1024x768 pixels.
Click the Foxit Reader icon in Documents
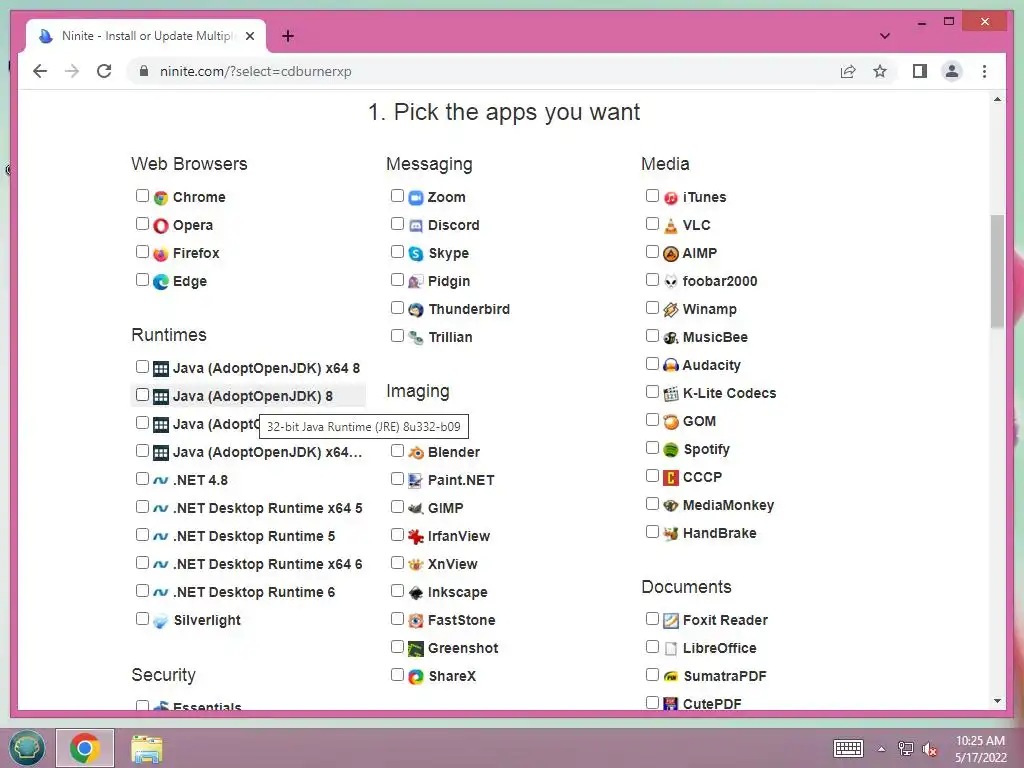point(671,620)
